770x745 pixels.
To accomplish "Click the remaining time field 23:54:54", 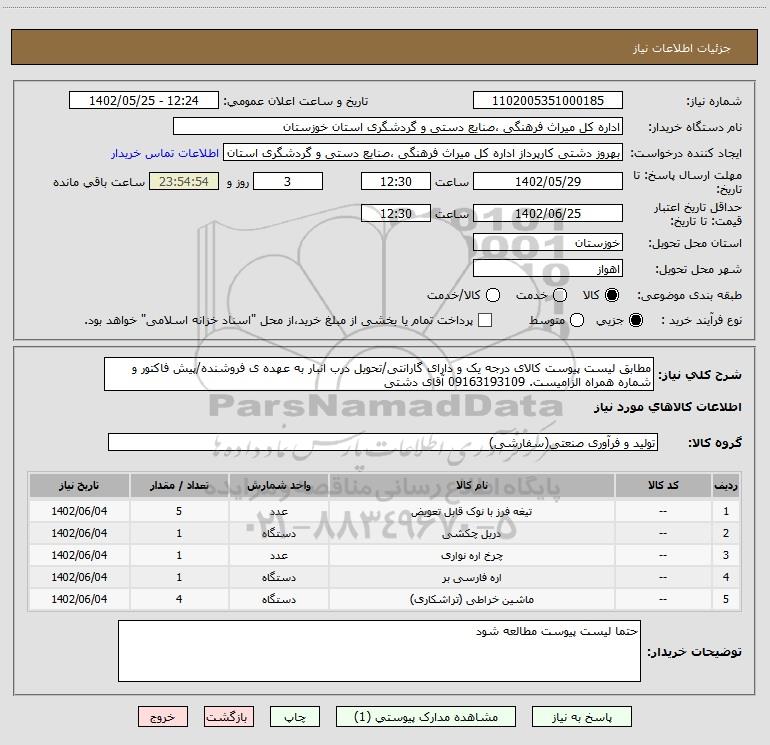I will click(184, 181).
